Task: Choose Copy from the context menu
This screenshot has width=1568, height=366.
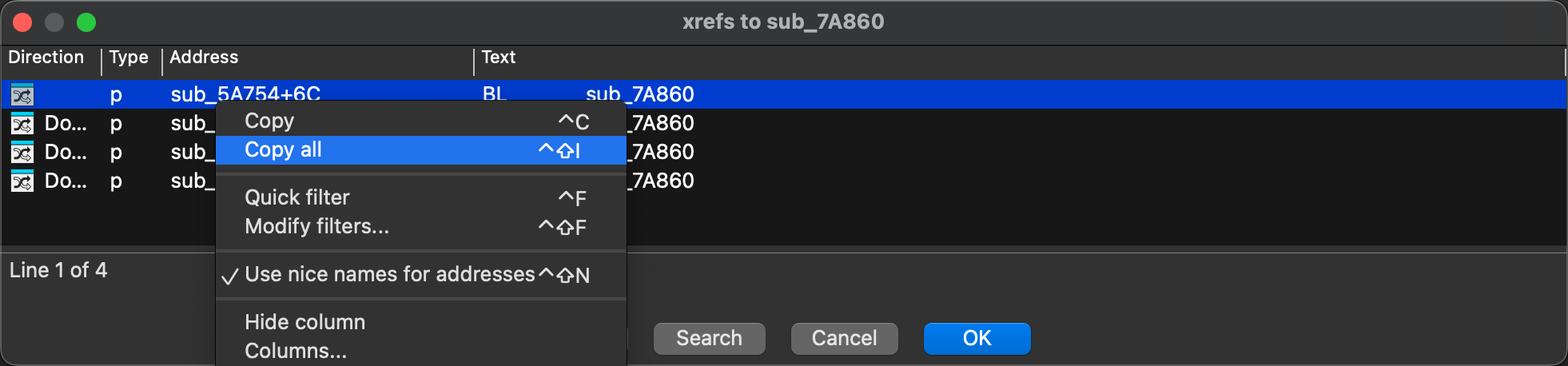Action: click(x=269, y=121)
